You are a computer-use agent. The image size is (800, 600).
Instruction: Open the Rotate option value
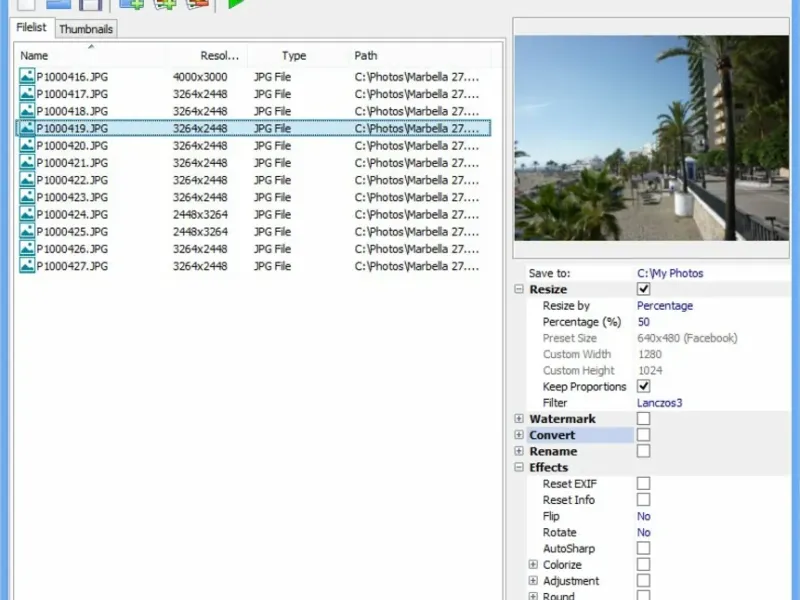[643, 532]
